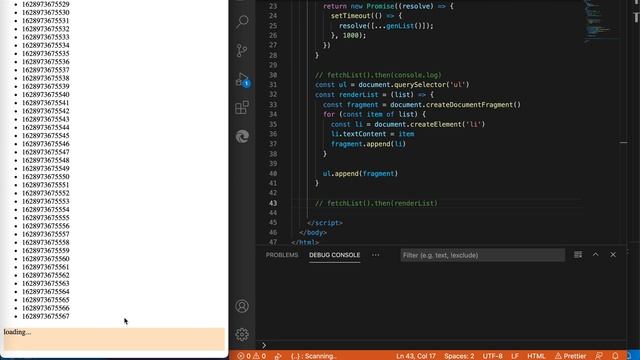
Task: Change end-of-line sequence 'LF'
Action: pos(515,356)
